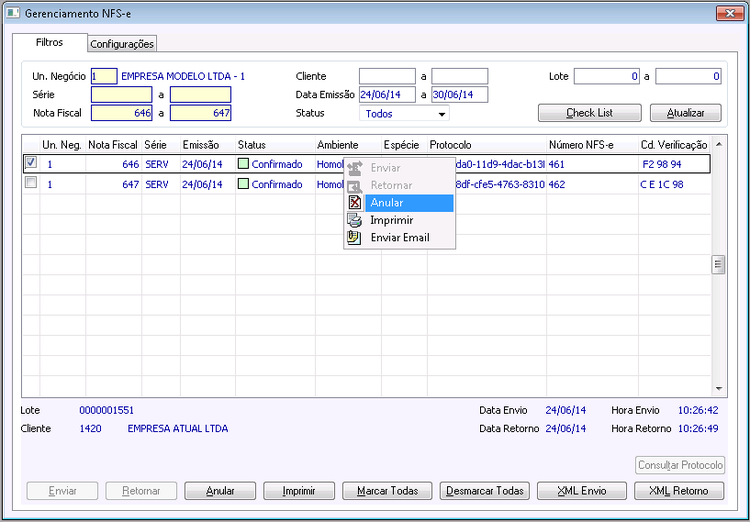
Task: Click Confirmado status text for nota 647
Action: pos(277,184)
